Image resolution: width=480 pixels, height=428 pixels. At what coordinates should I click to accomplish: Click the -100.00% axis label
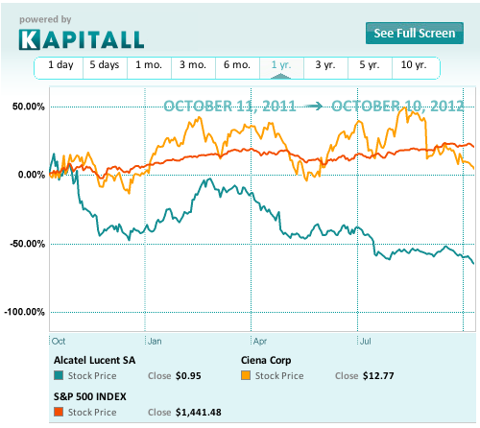coord(24,312)
